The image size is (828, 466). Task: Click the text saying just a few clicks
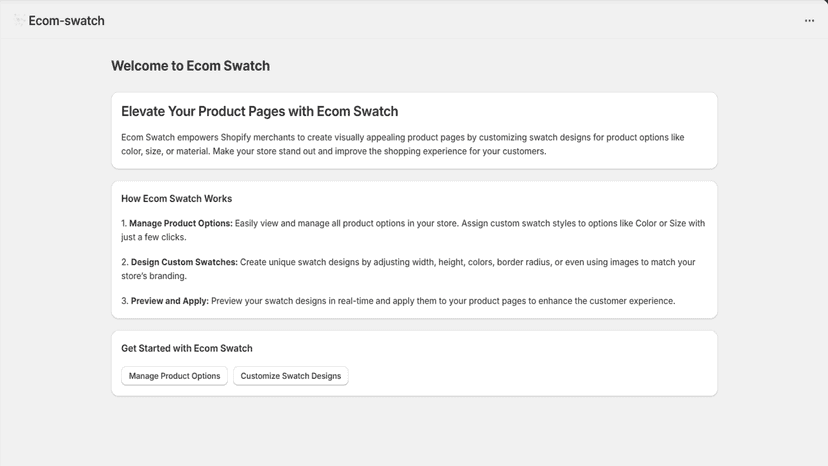pyautogui.click(x=154, y=237)
